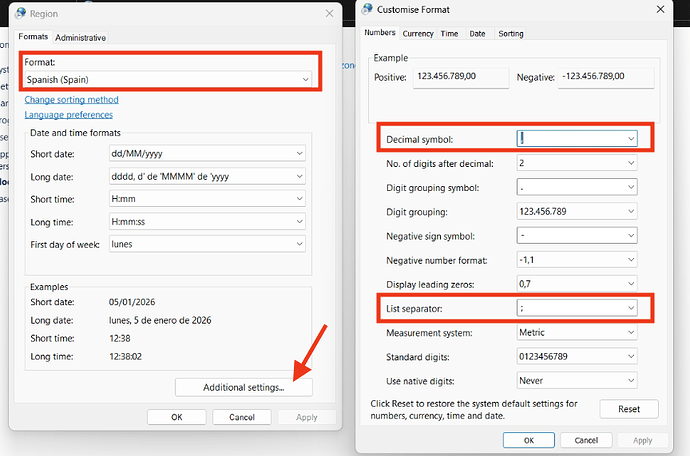
Task: Open the Measurement system dropdown
Action: 576,332
